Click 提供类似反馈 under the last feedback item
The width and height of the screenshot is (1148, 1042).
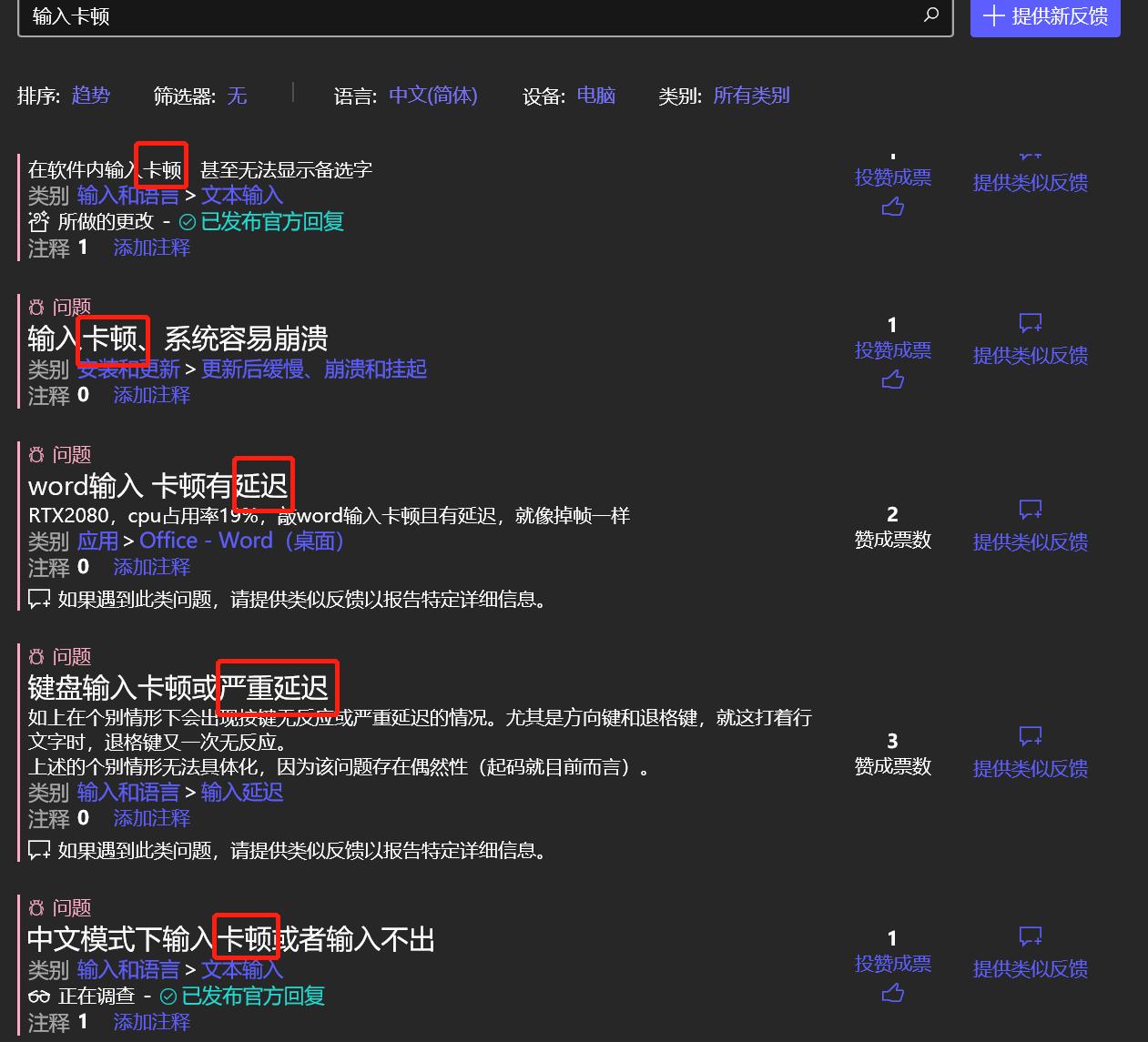tap(1030, 969)
